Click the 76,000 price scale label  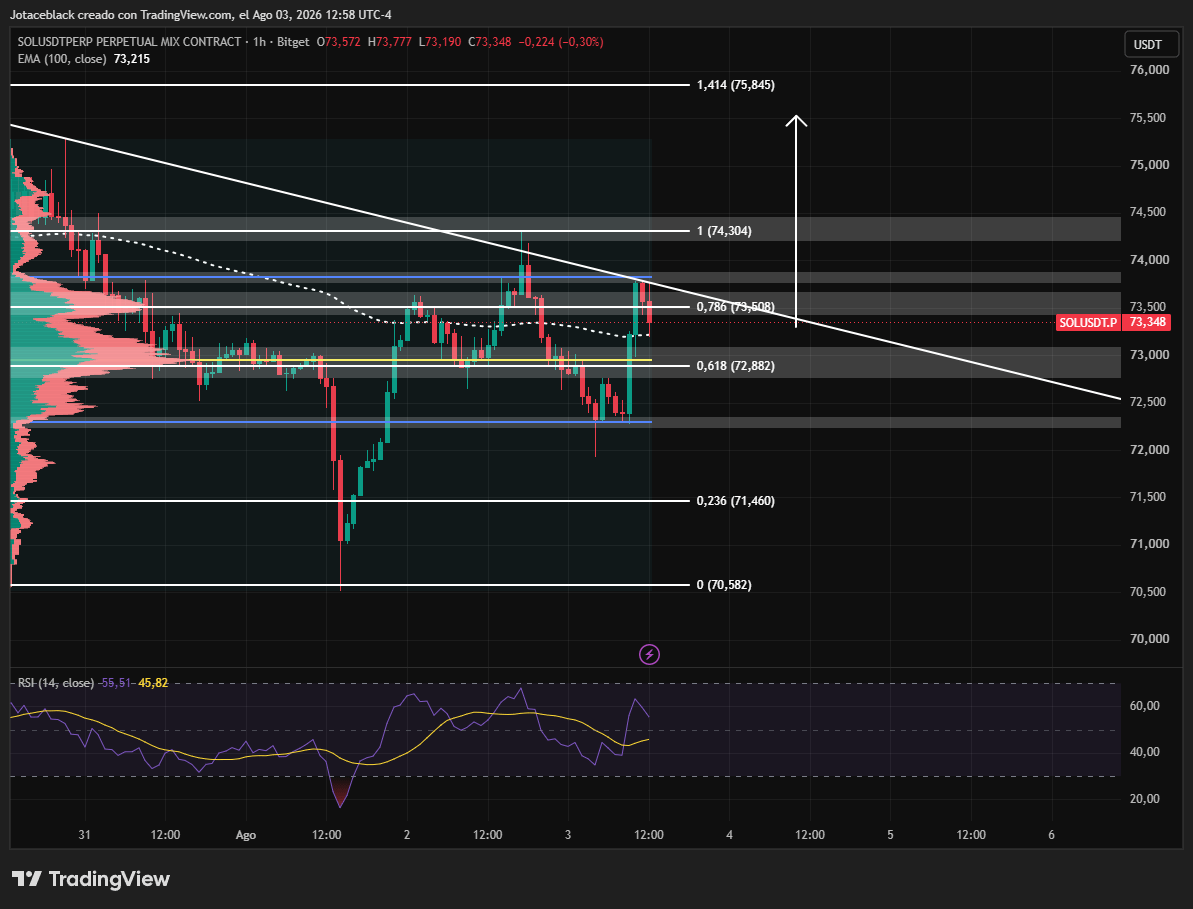pos(1149,70)
